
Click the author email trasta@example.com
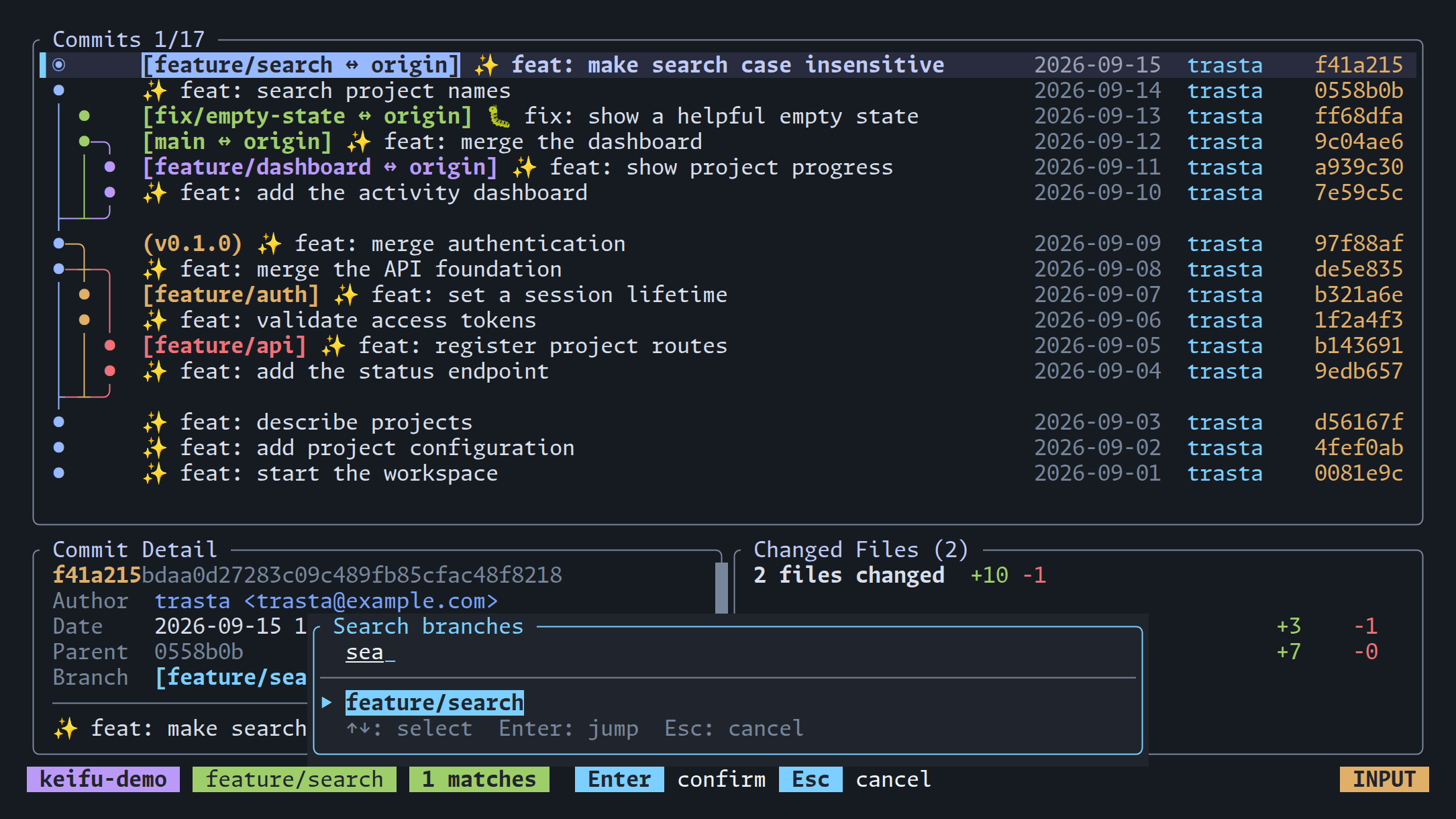coord(371,601)
